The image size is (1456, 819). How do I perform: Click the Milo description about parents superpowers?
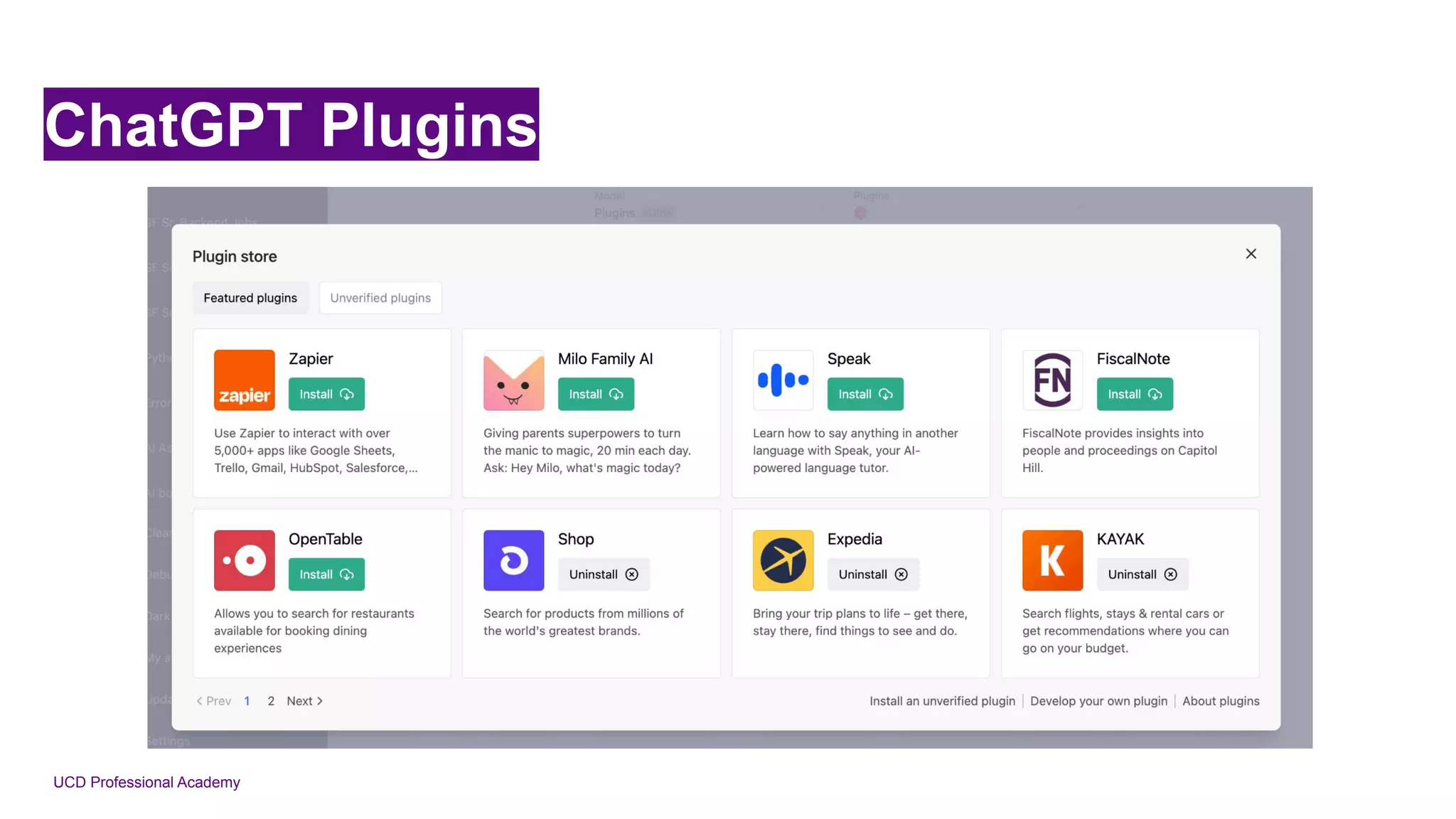click(x=587, y=451)
